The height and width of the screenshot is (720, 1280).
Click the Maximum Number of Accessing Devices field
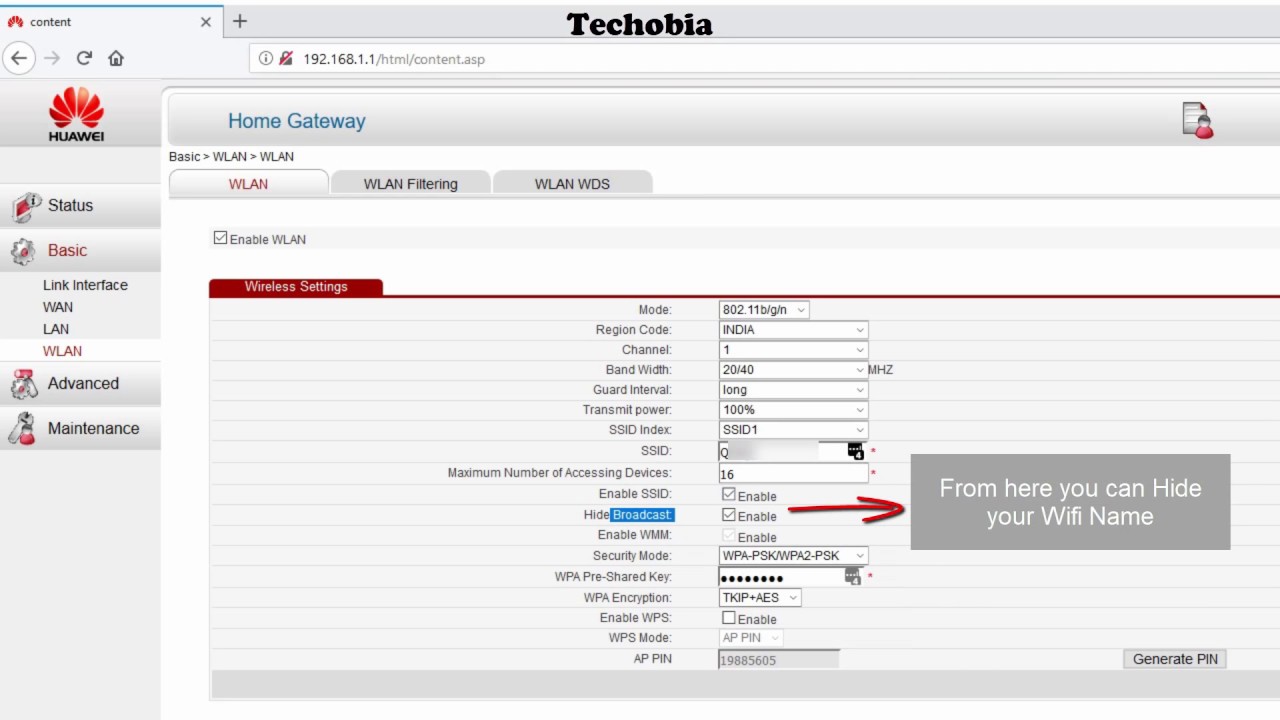tap(793, 474)
